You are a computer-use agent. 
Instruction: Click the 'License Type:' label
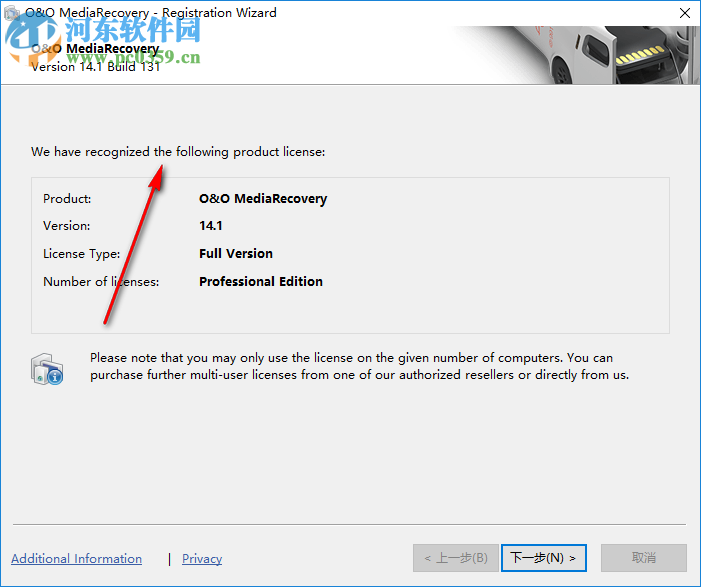81,254
